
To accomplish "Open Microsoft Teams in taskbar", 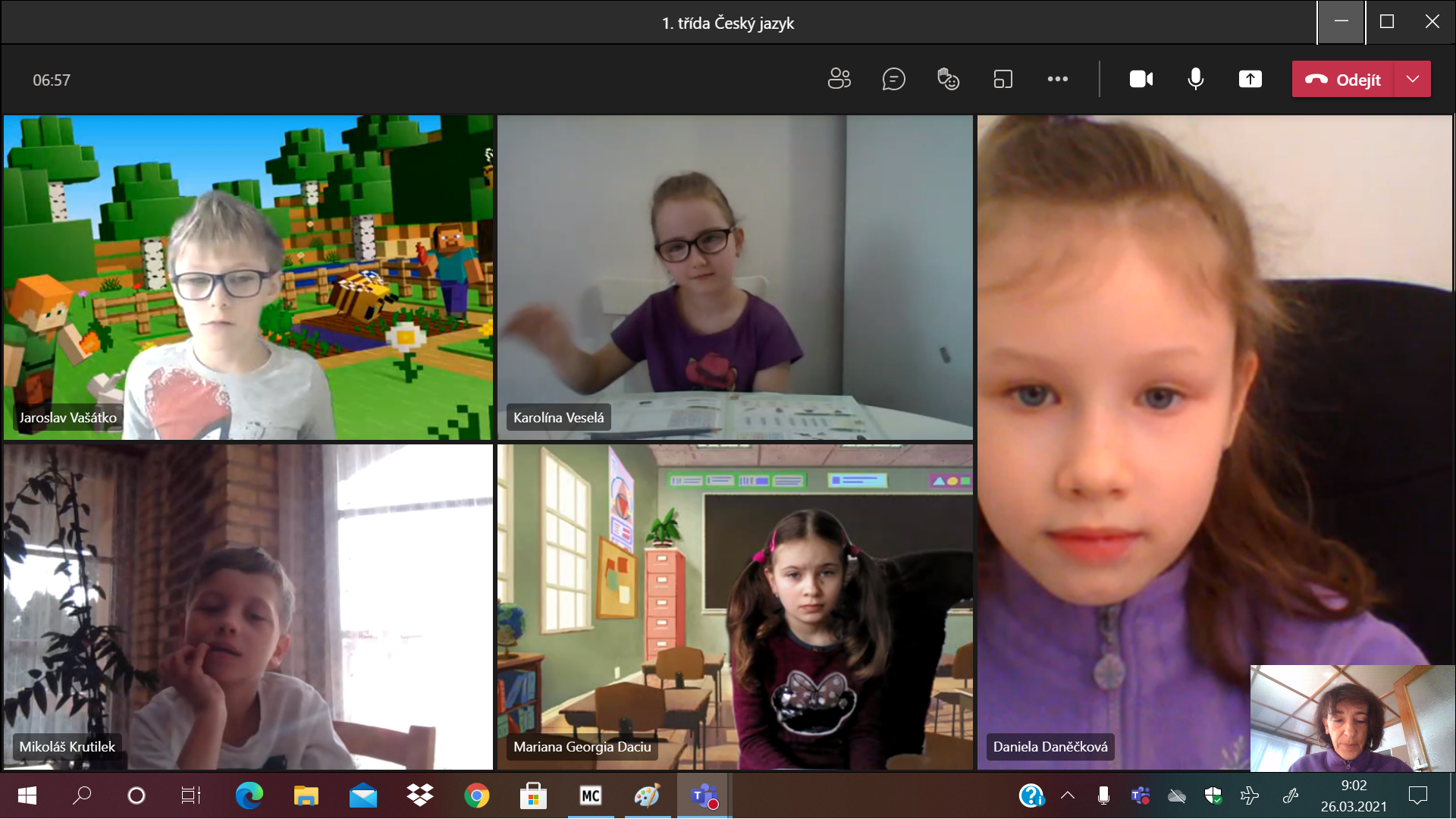I will 704,795.
